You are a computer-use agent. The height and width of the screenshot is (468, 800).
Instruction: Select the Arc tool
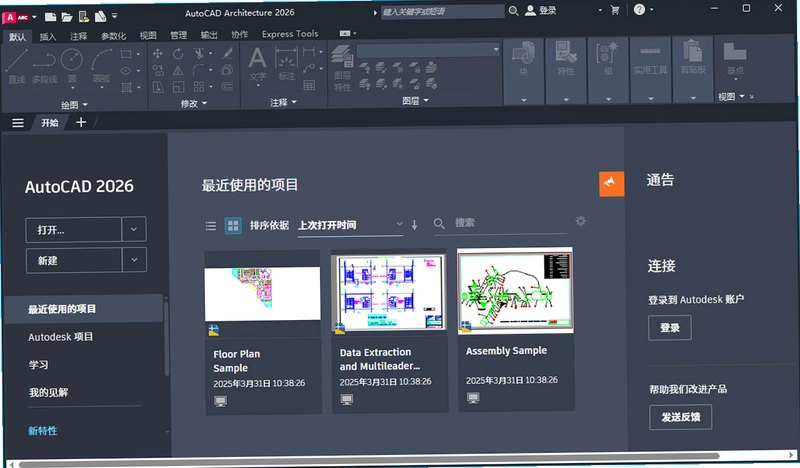coord(102,66)
